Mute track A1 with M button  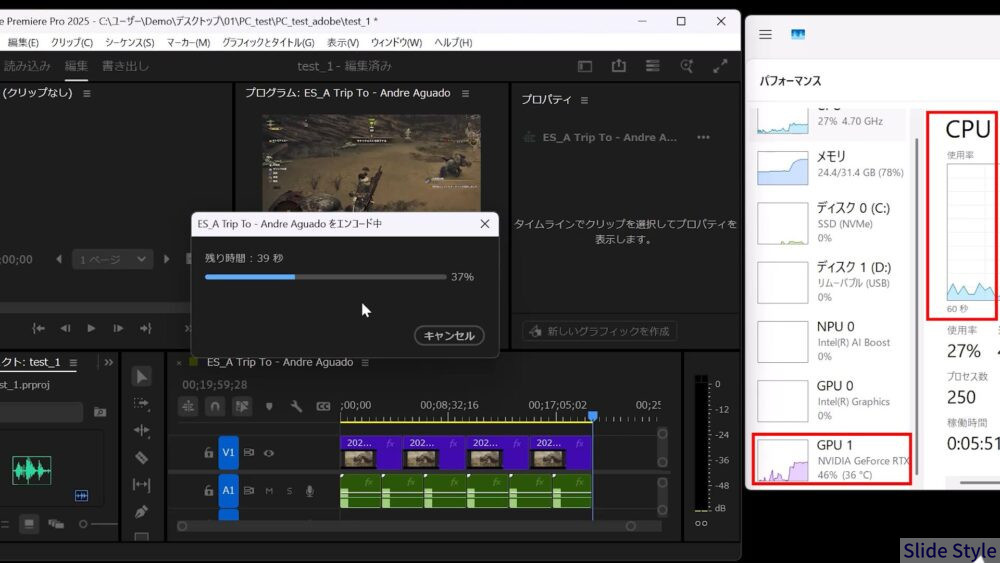point(269,491)
